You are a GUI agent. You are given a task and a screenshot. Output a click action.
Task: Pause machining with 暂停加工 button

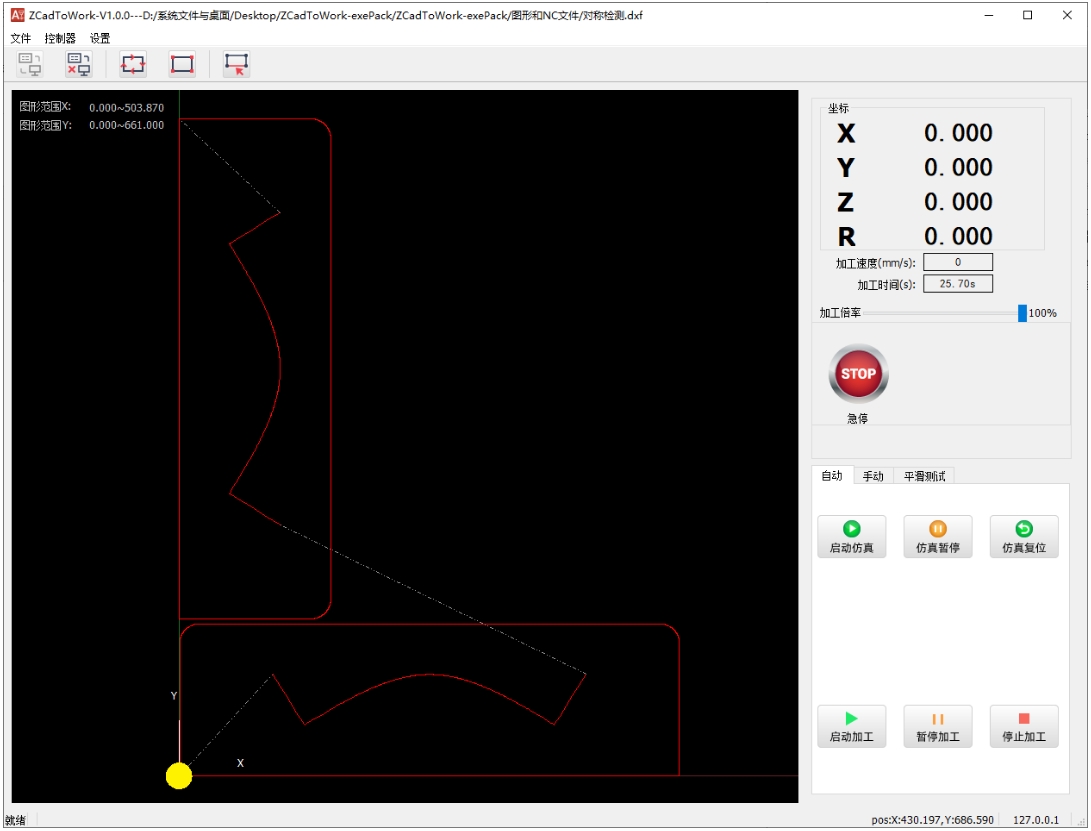click(x=938, y=727)
